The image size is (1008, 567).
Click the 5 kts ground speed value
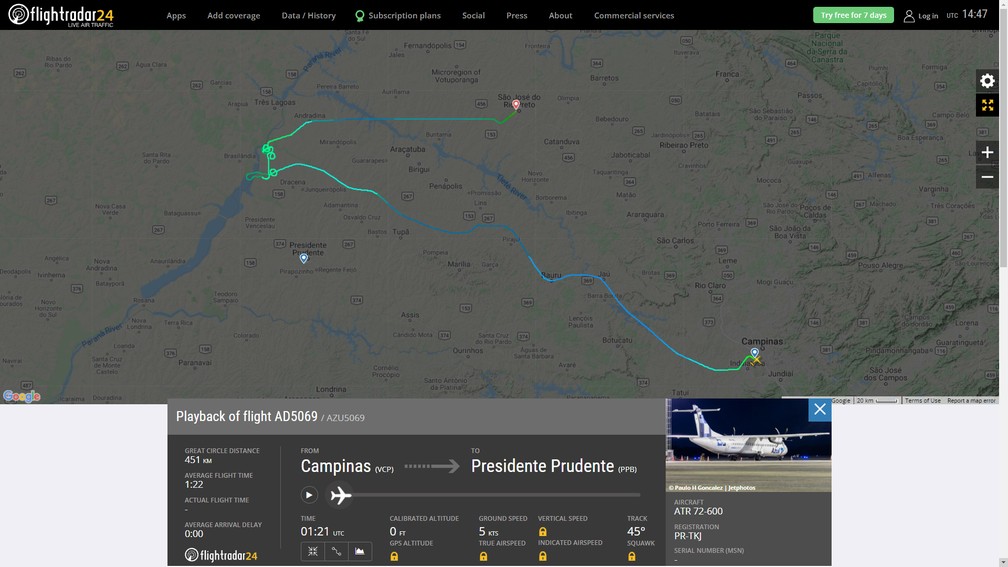489,532
